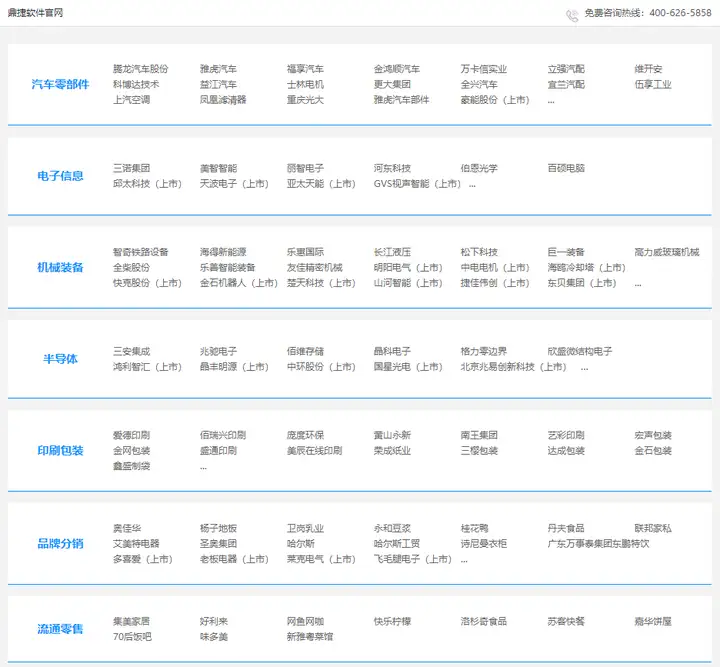The width and height of the screenshot is (720, 667).
Task: Click the 盛通印刷 entry
Action: click(x=218, y=451)
